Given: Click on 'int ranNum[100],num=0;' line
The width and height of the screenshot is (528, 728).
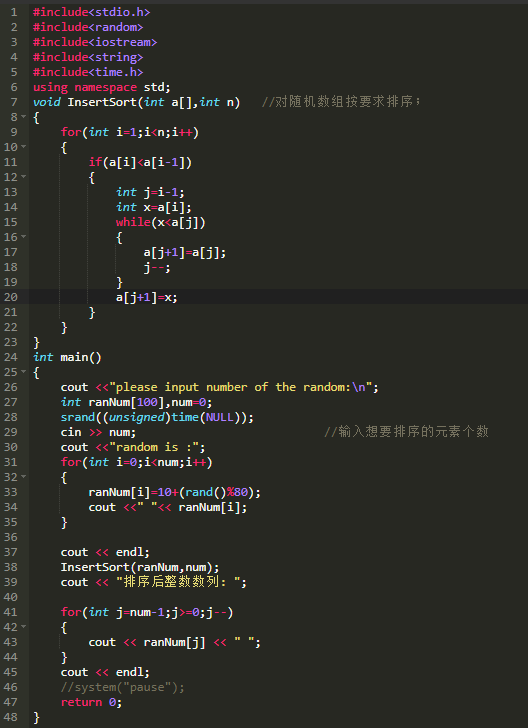Looking at the screenshot, I should click(137, 402).
